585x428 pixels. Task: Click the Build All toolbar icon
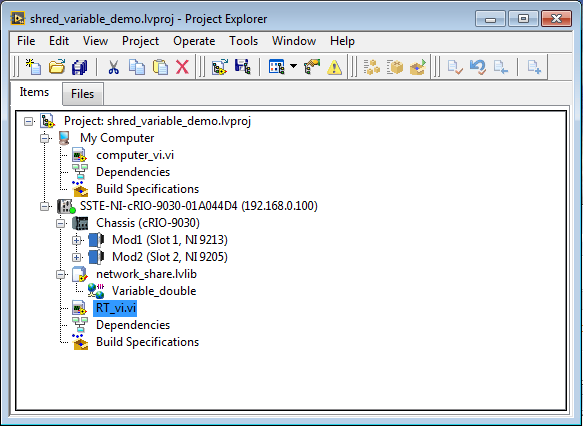[x=372, y=67]
